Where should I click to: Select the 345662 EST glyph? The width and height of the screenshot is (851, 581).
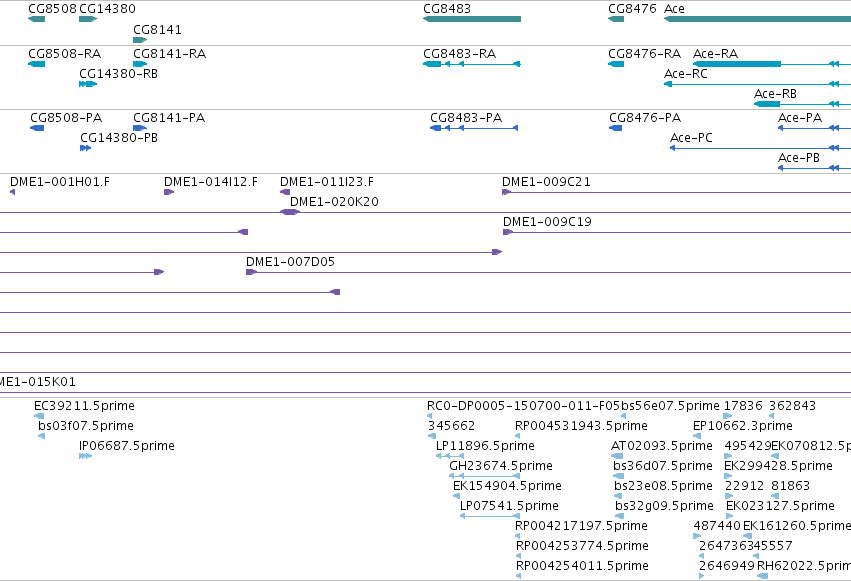(x=432, y=436)
